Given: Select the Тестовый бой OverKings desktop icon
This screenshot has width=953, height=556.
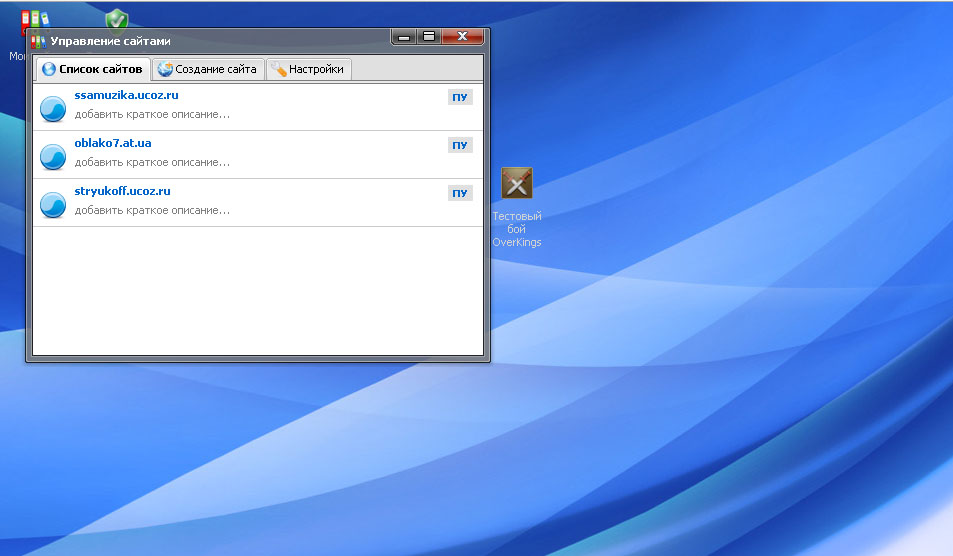Looking at the screenshot, I should pos(517,207).
